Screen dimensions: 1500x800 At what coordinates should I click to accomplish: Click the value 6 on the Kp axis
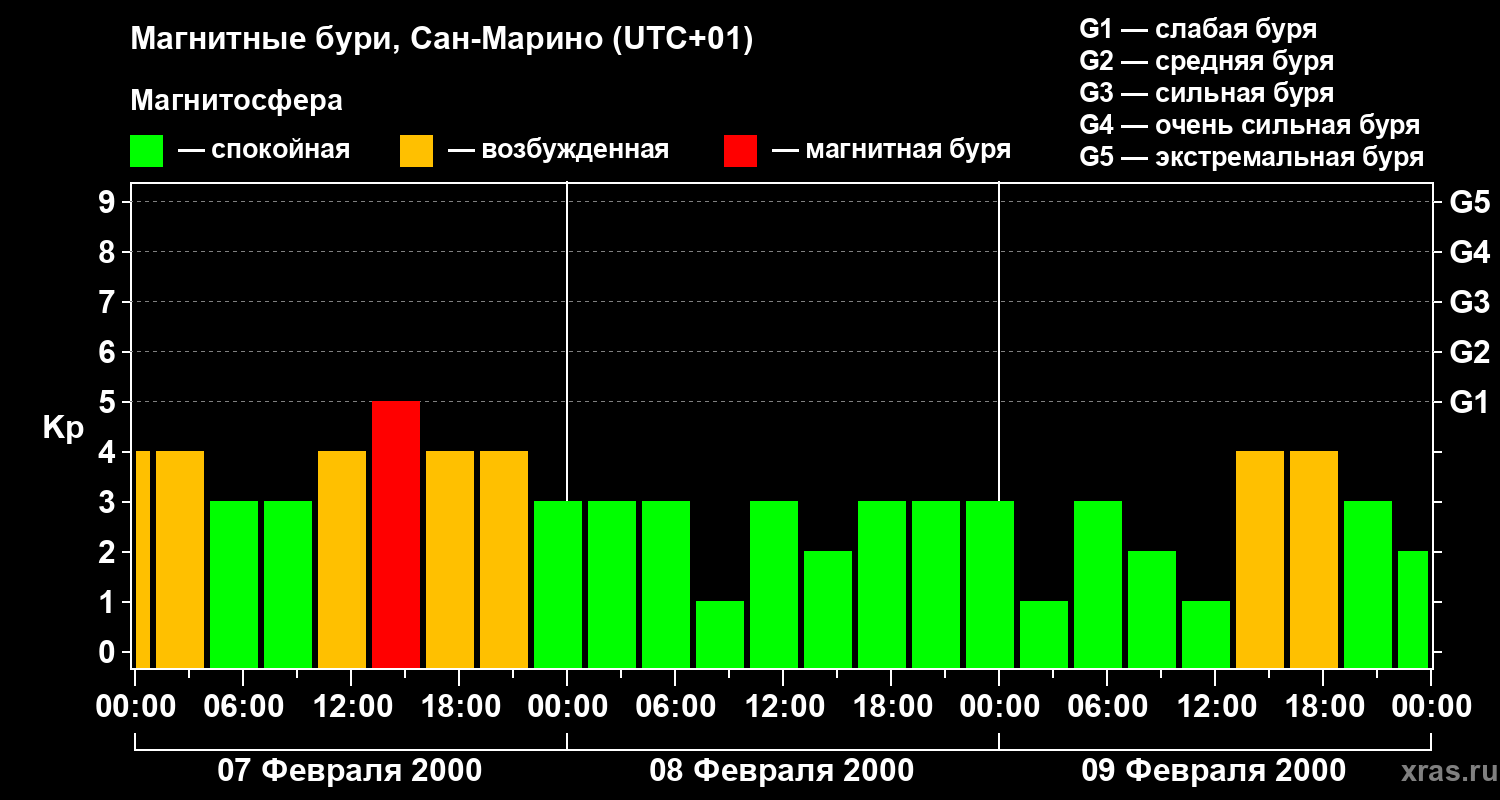[x=109, y=352]
